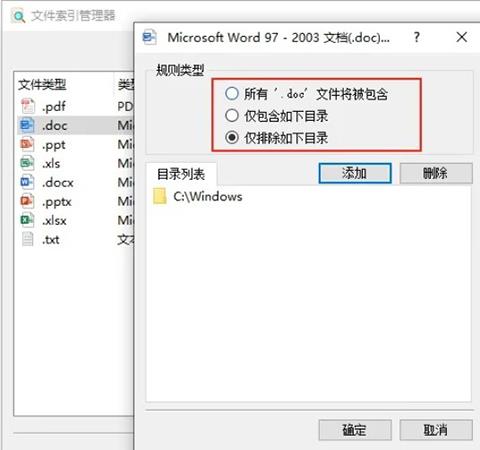Click the 目录列表 tab label
Viewport: 480px width, 450px height.
click(x=181, y=174)
